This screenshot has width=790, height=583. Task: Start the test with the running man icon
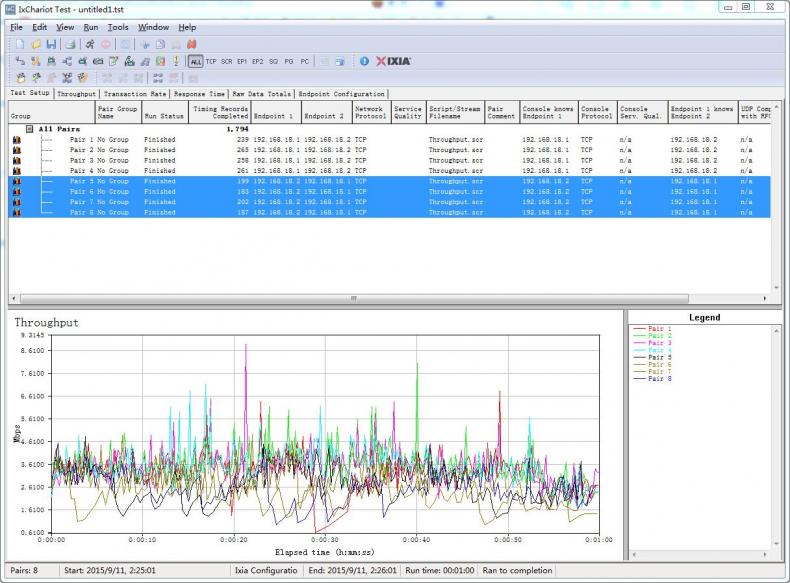click(90, 45)
